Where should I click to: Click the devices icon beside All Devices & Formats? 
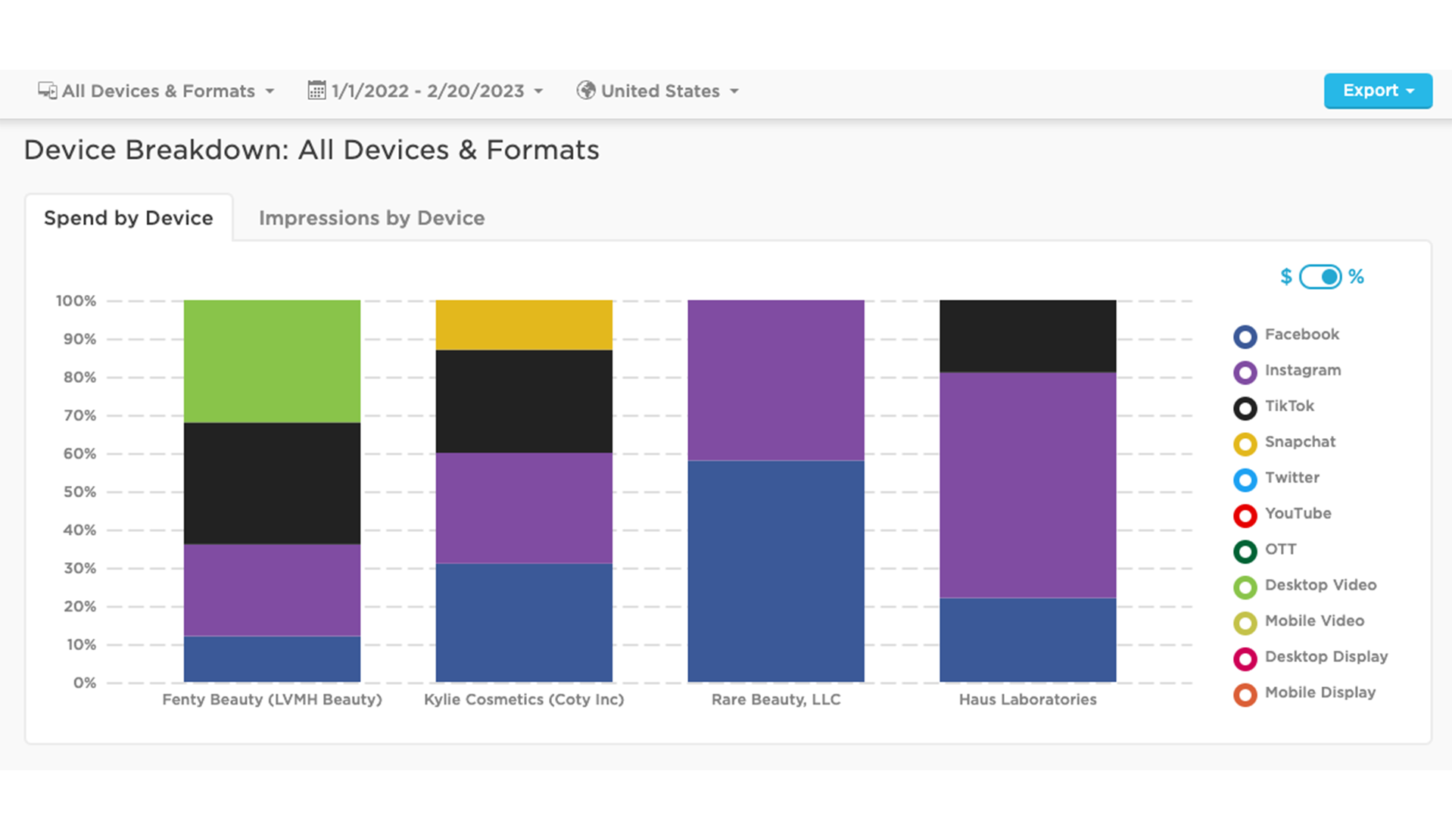[x=47, y=91]
